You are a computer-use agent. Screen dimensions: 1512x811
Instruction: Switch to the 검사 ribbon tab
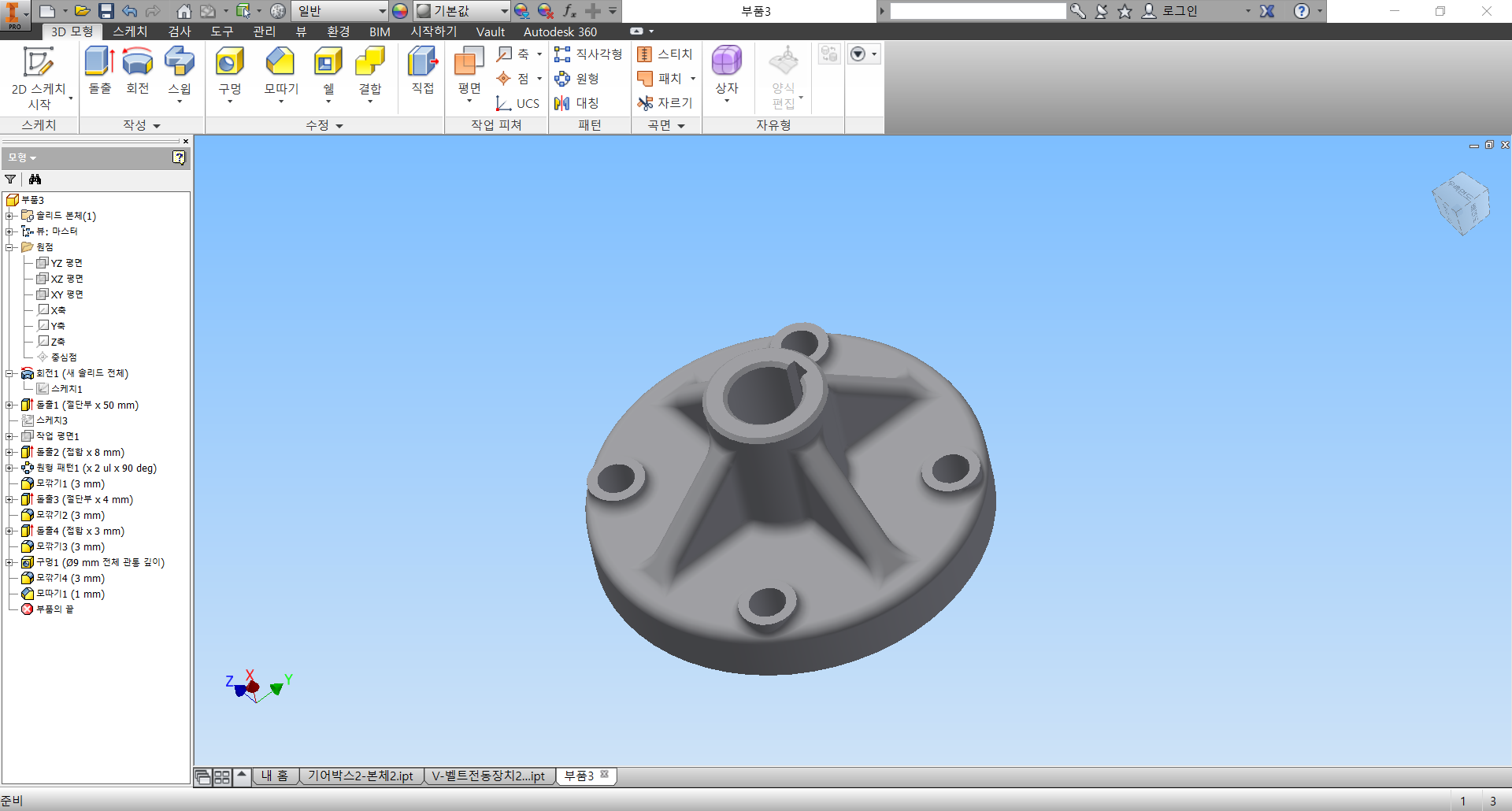pos(180,31)
